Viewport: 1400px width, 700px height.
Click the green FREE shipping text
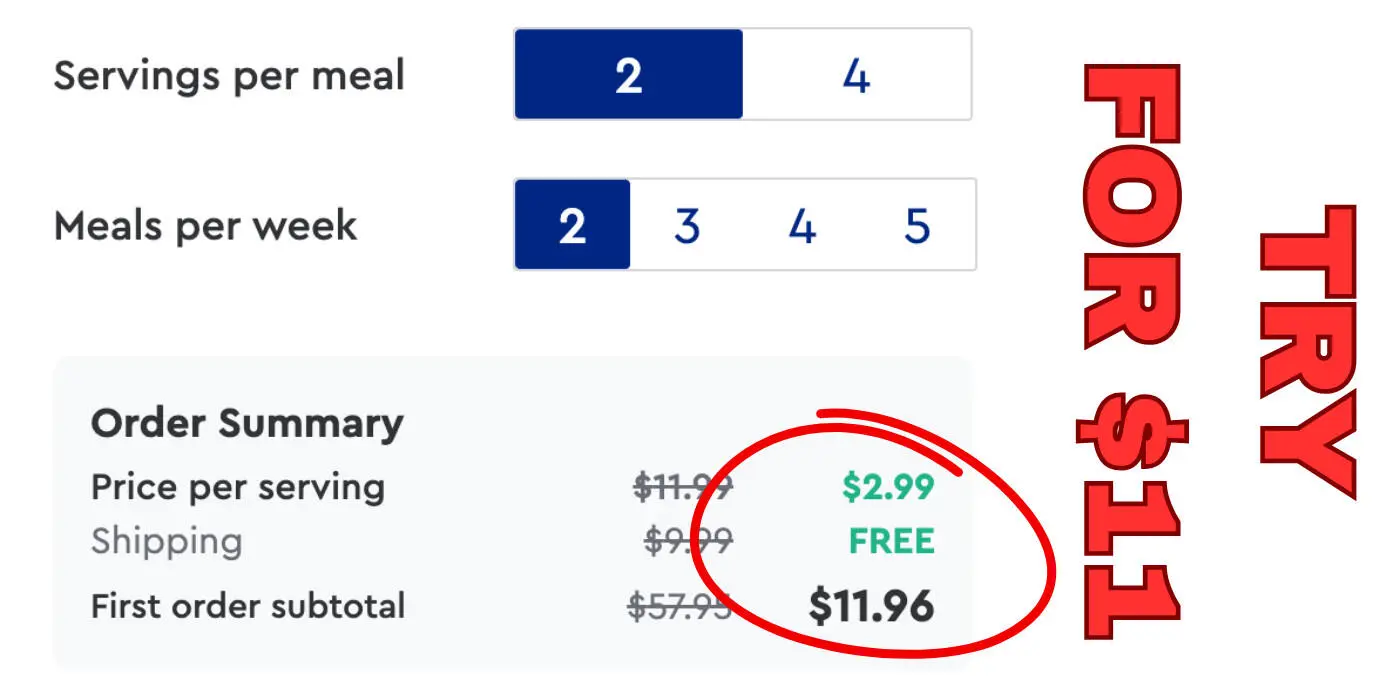click(x=891, y=542)
